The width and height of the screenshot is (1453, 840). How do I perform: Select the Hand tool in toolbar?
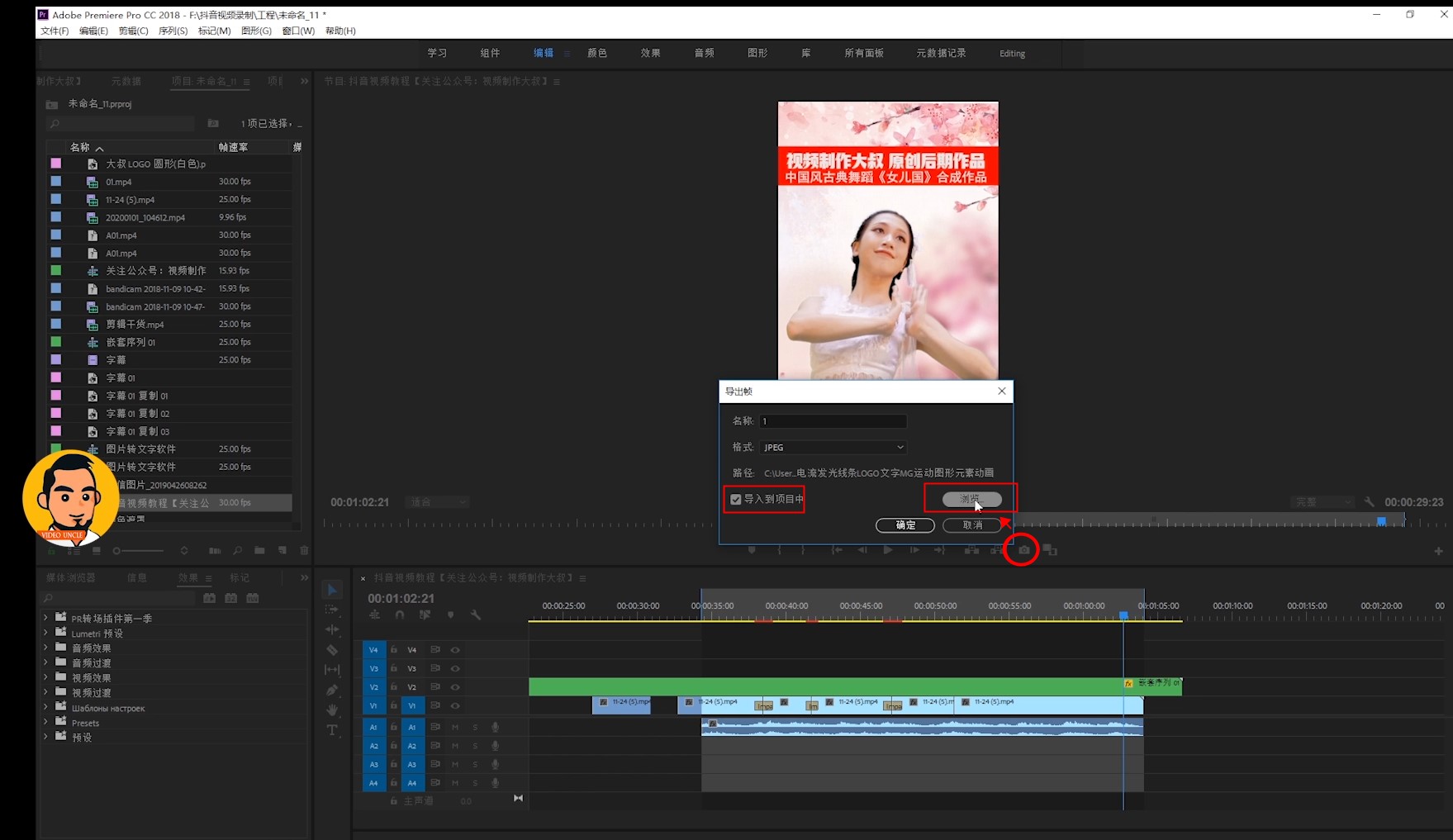(332, 709)
